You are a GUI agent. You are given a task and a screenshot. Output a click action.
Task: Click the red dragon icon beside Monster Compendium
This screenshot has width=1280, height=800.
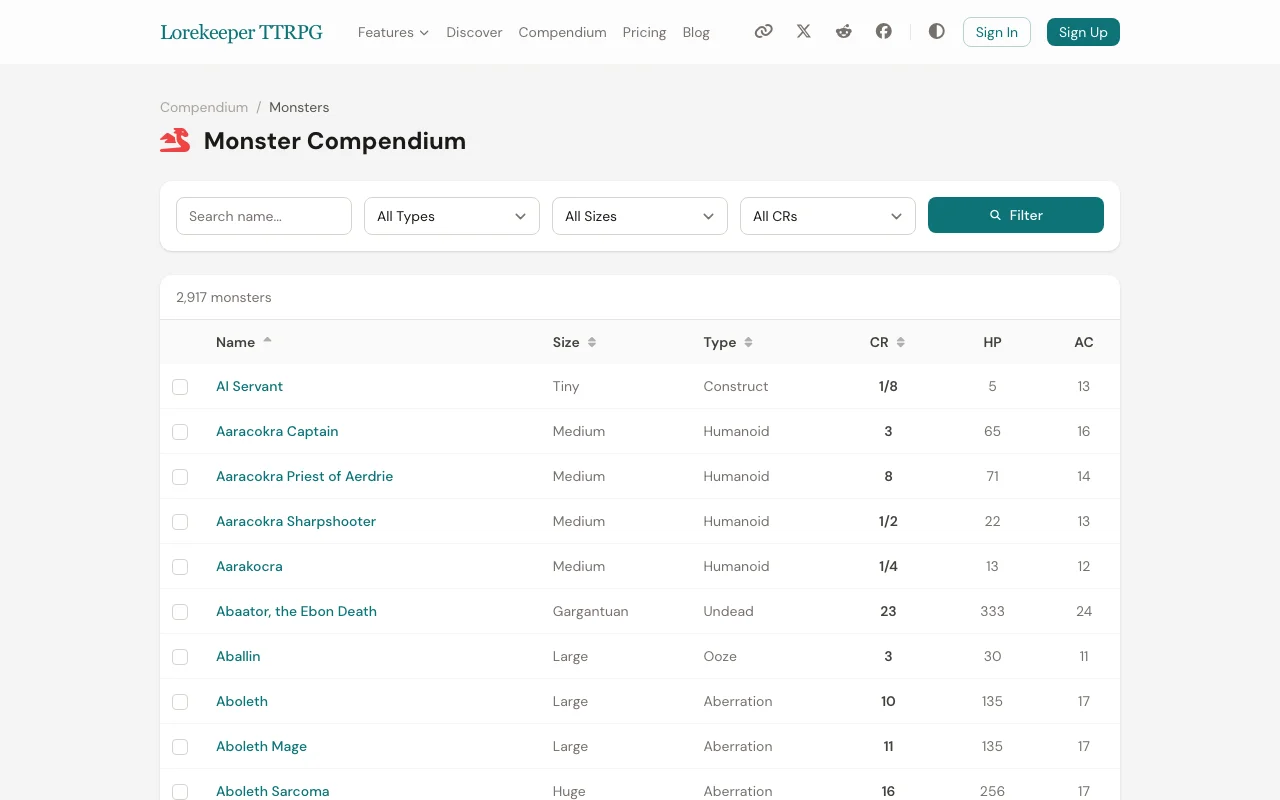pos(175,140)
